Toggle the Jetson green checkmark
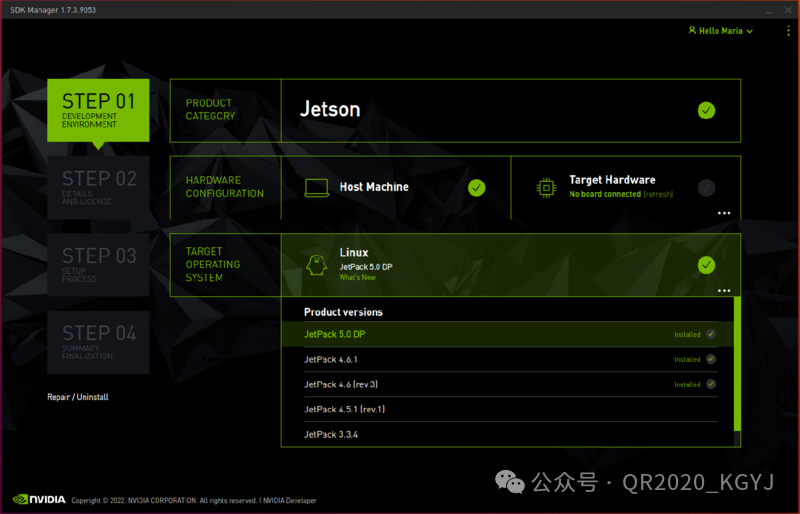This screenshot has height=514, width=800. click(x=706, y=110)
